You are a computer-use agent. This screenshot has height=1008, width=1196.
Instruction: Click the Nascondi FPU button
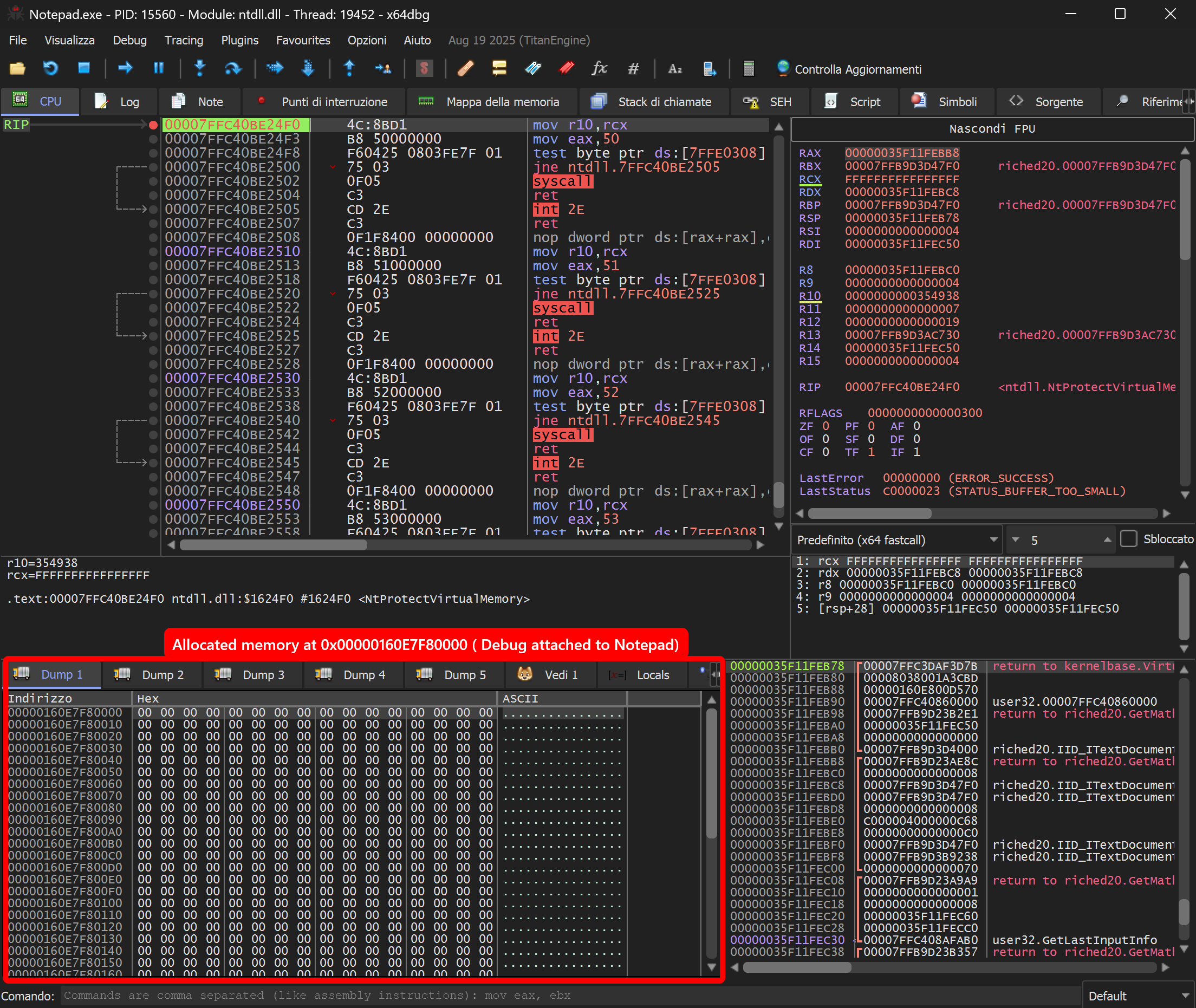tap(992, 128)
